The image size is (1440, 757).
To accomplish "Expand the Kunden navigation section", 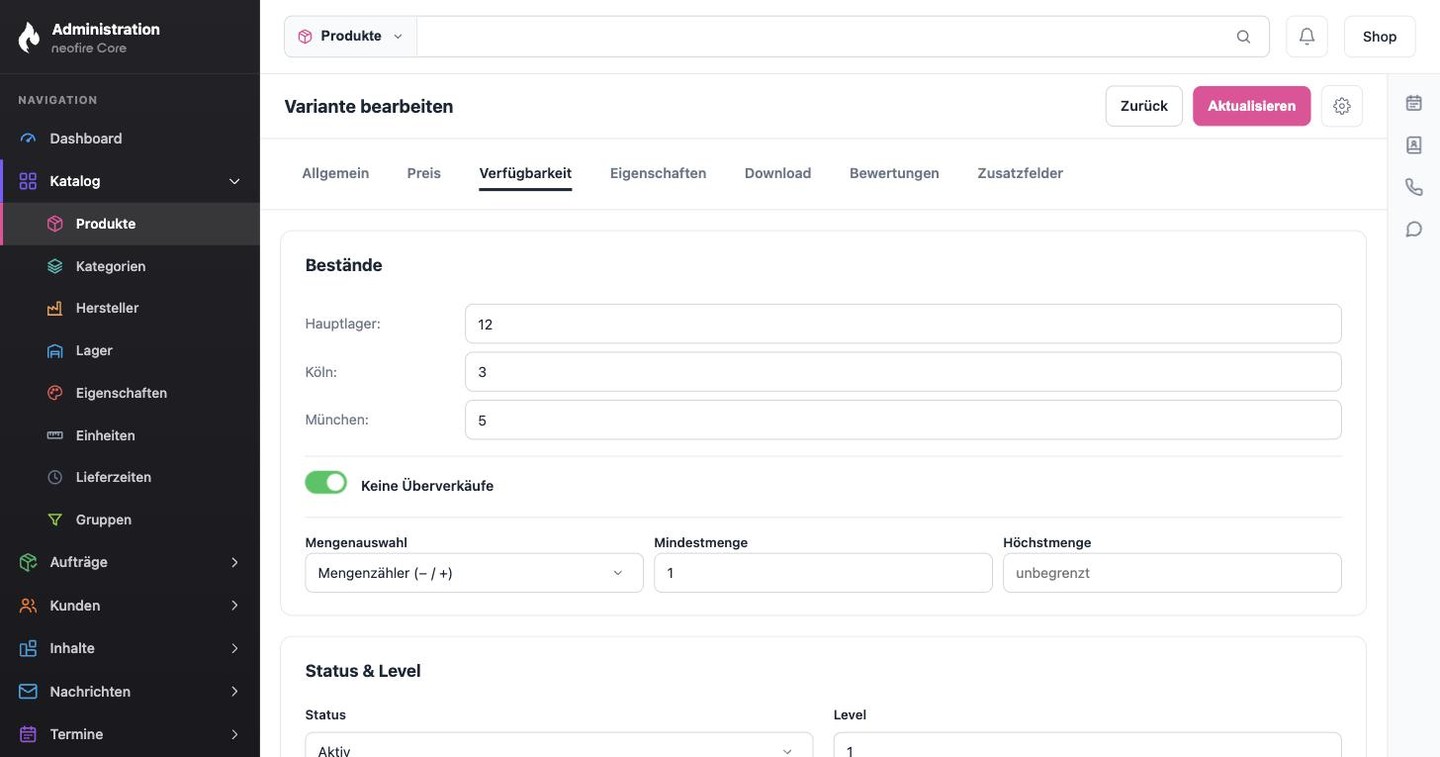I will click(130, 606).
